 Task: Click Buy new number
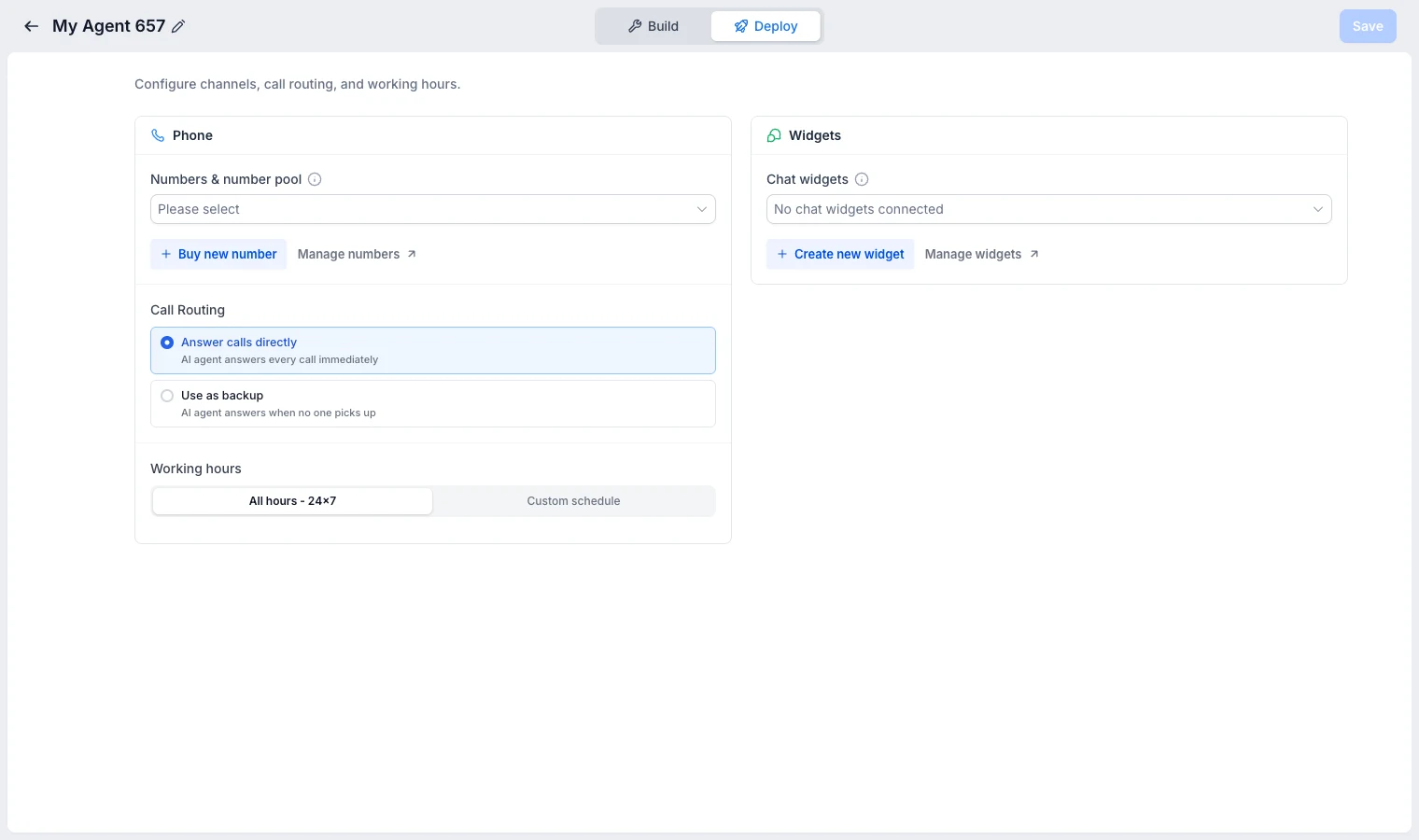(218, 254)
